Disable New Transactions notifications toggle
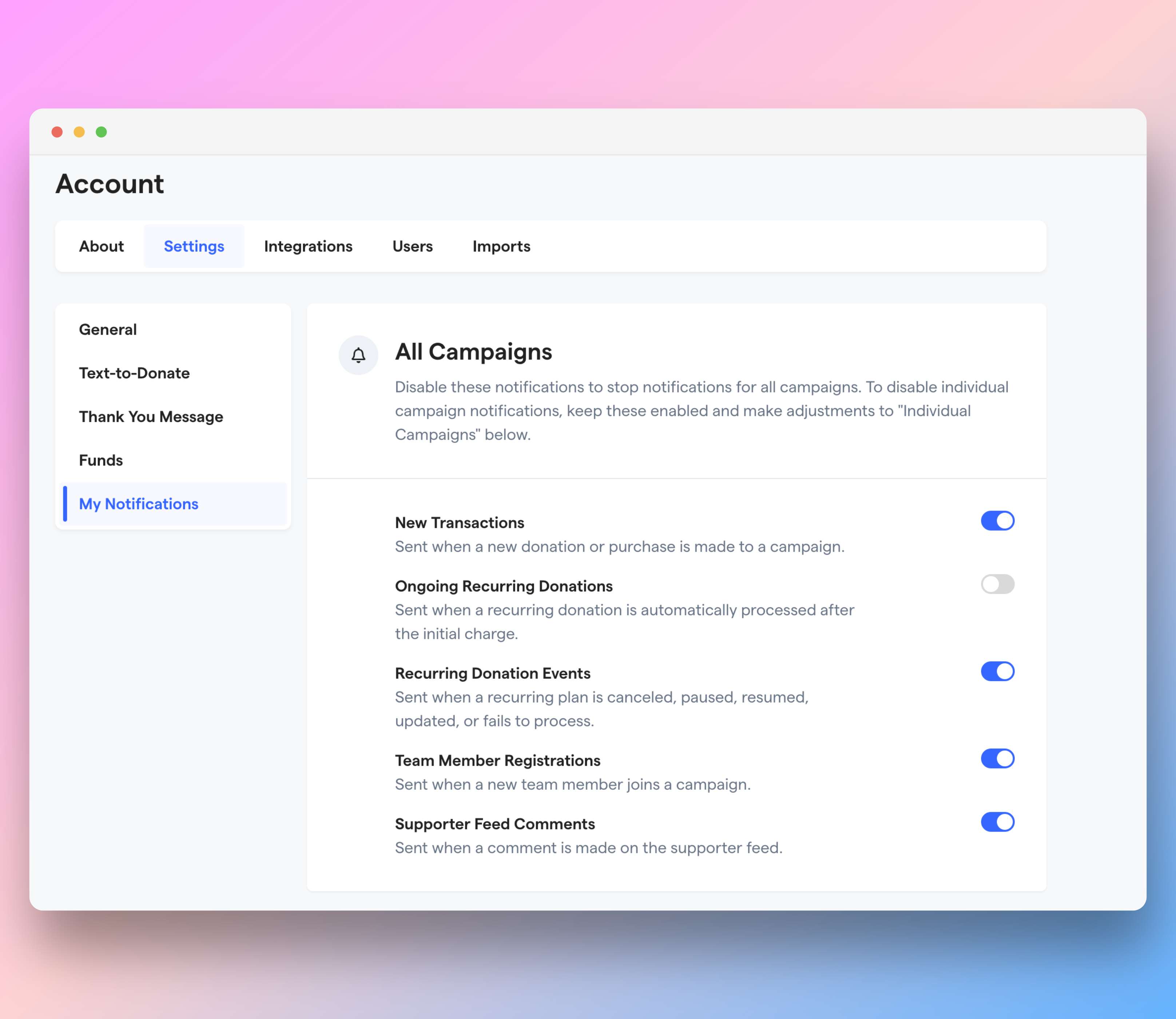The width and height of the screenshot is (1176, 1019). [997, 521]
